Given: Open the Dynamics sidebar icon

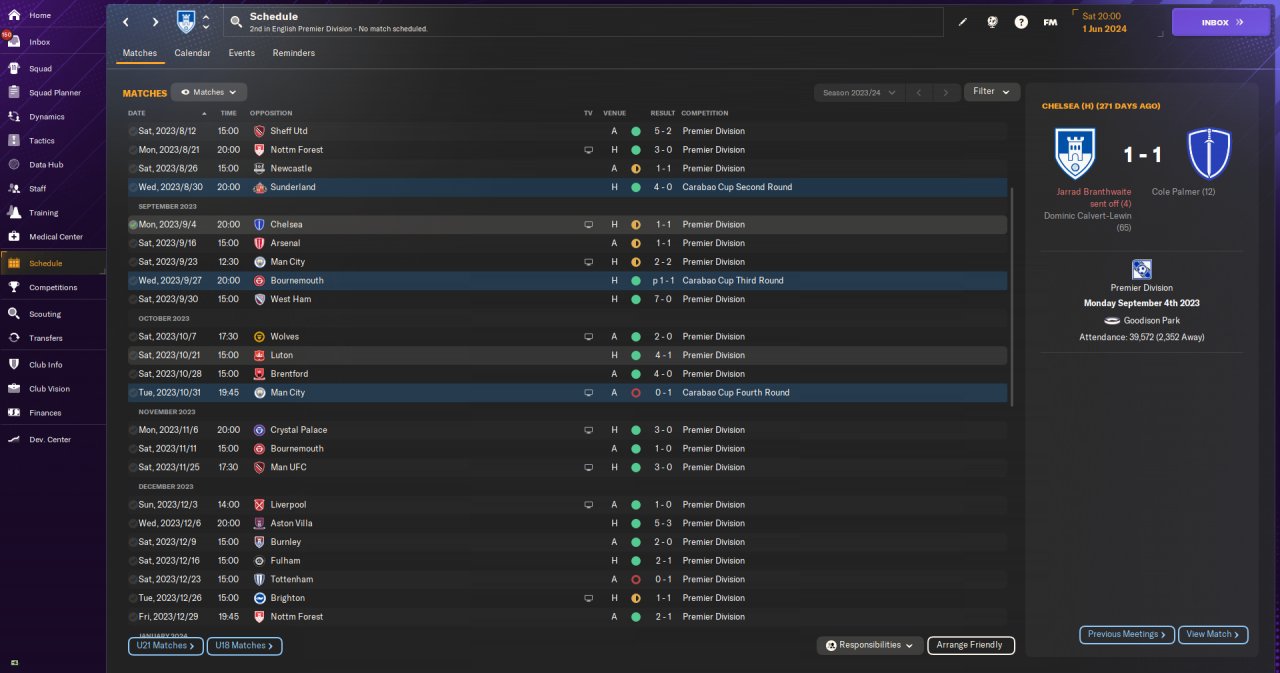Looking at the screenshot, I should click(14, 117).
